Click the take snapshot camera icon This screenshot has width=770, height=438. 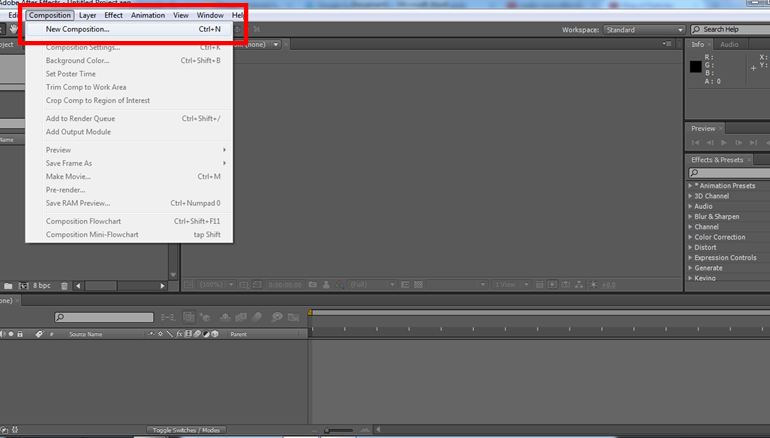point(313,285)
